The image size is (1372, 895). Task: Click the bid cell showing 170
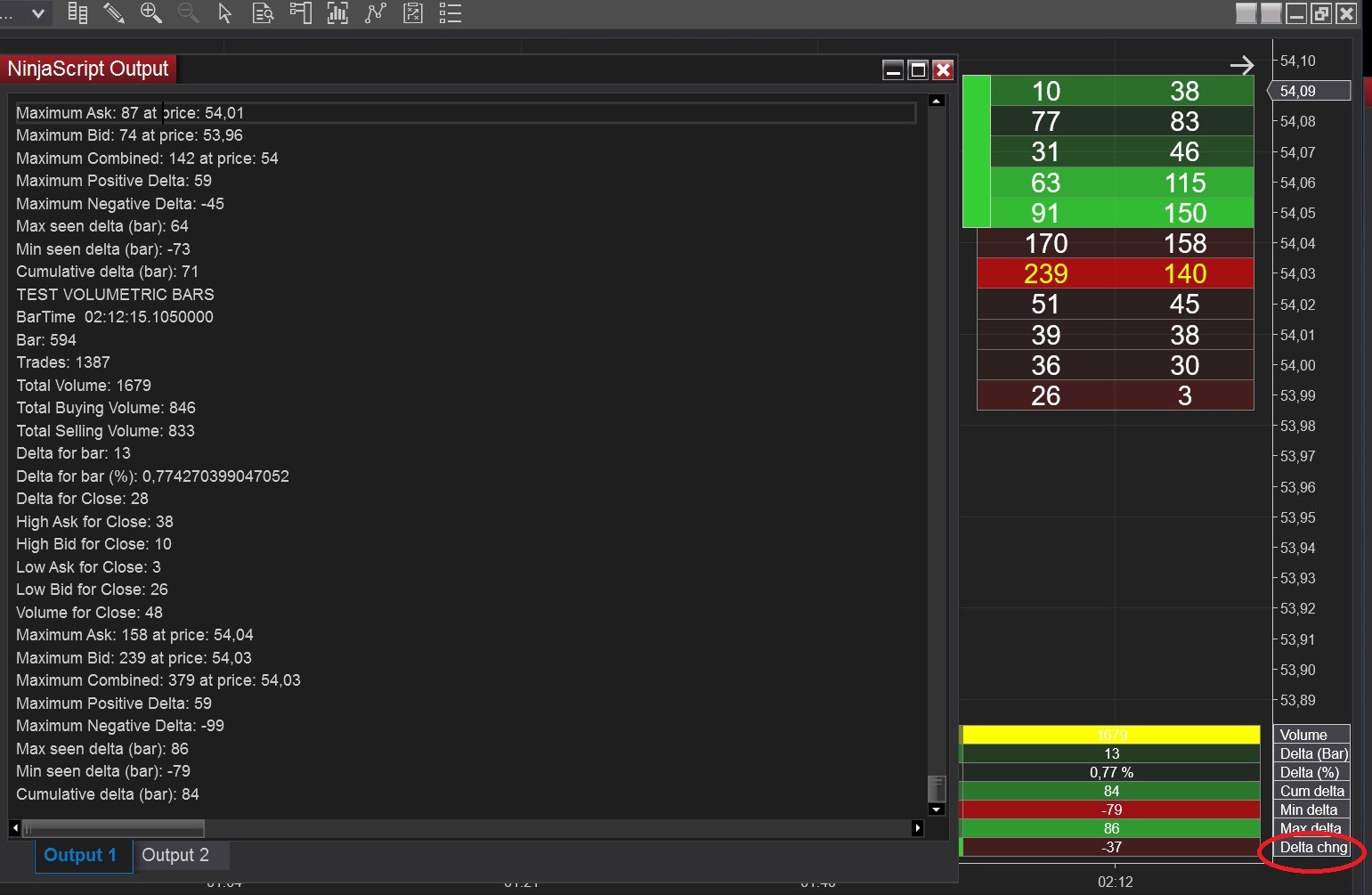pyautogui.click(x=1046, y=244)
